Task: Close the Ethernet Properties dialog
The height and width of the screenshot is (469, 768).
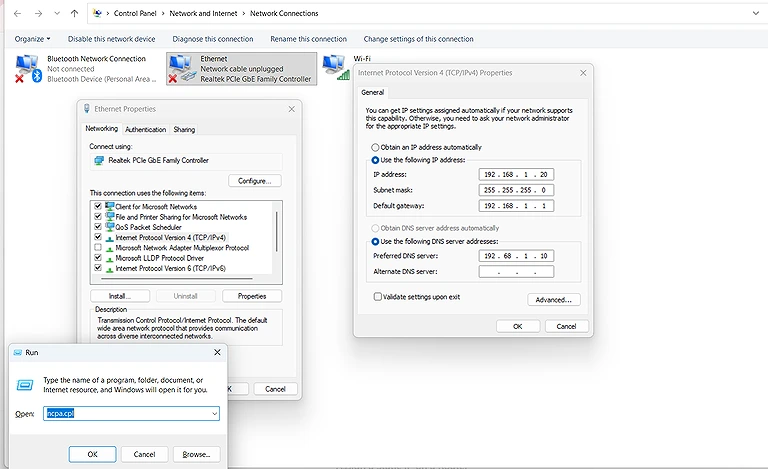Action: click(x=291, y=109)
